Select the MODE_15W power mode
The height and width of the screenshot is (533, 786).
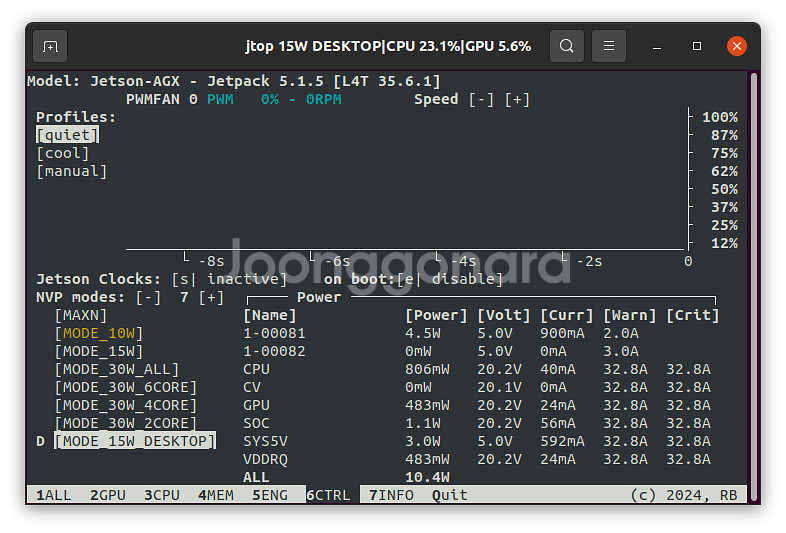[99, 351]
